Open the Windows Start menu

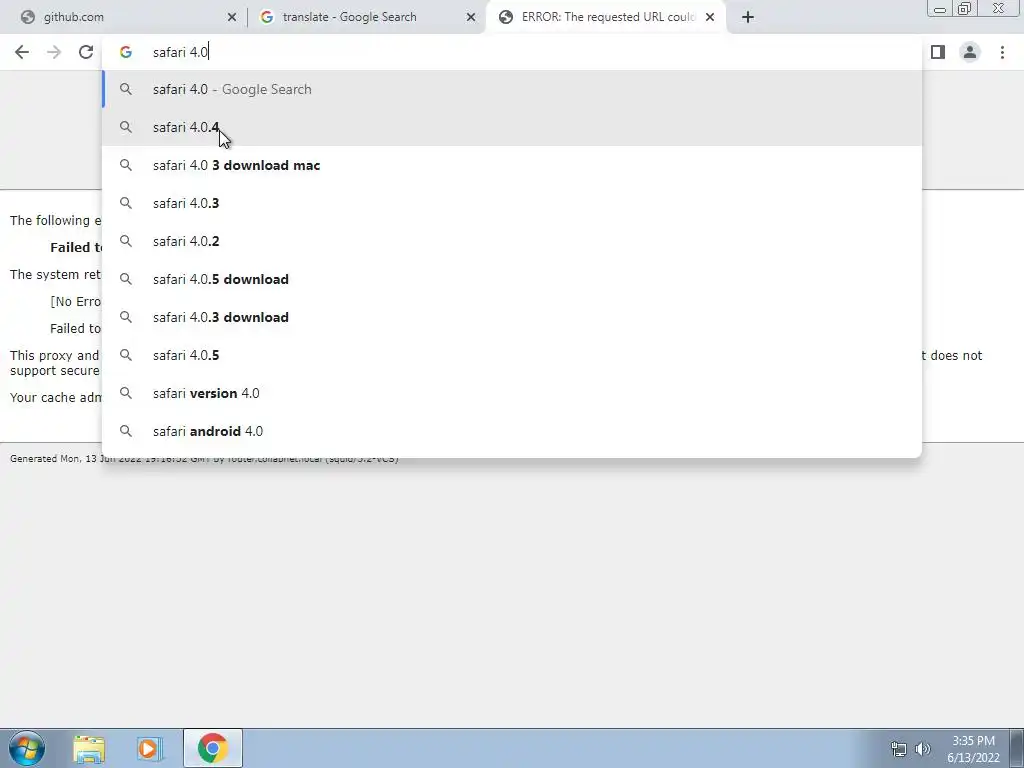click(27, 748)
